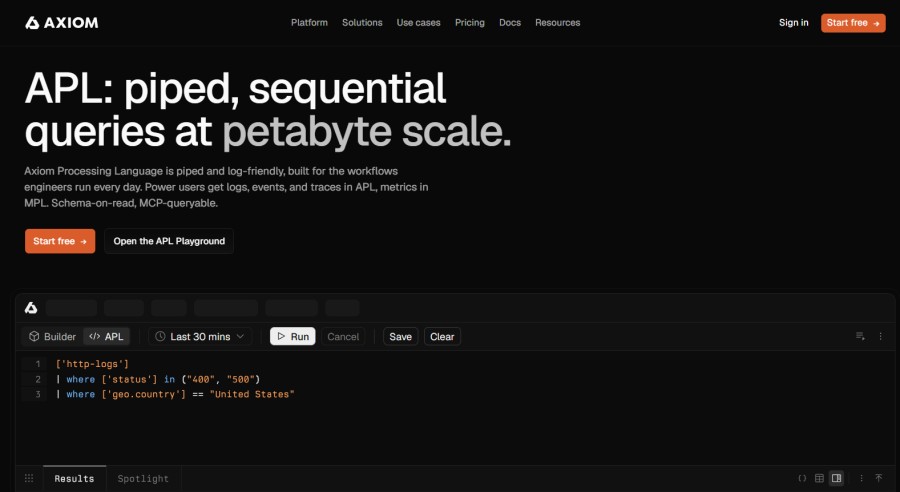900x492 pixels.
Task: Open the Last 30 mins time range dropdown
Action: click(200, 336)
